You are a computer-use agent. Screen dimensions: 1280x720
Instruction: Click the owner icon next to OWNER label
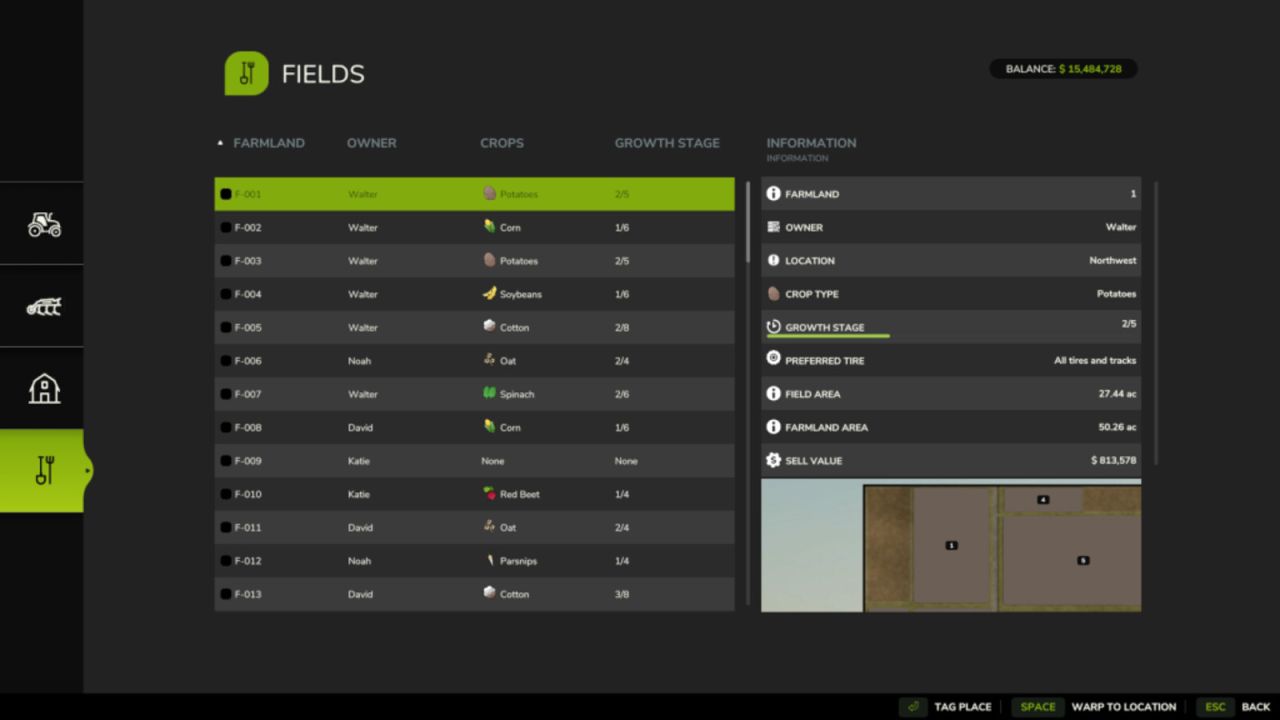pyautogui.click(x=773, y=227)
